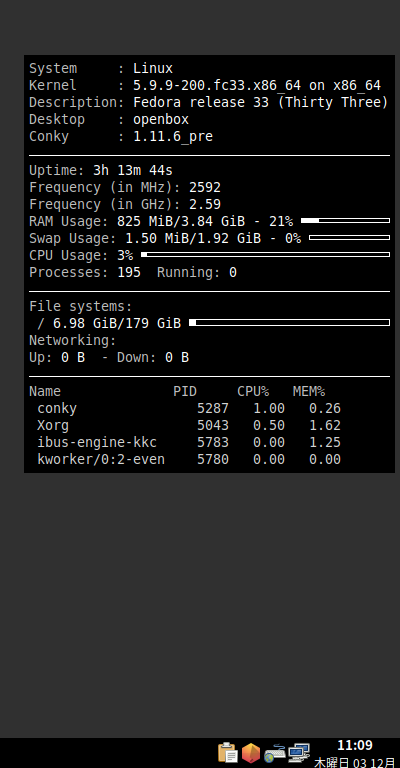The width and height of the screenshot is (400, 768).
Task: Click the MEM% column header
Action: 309,391
